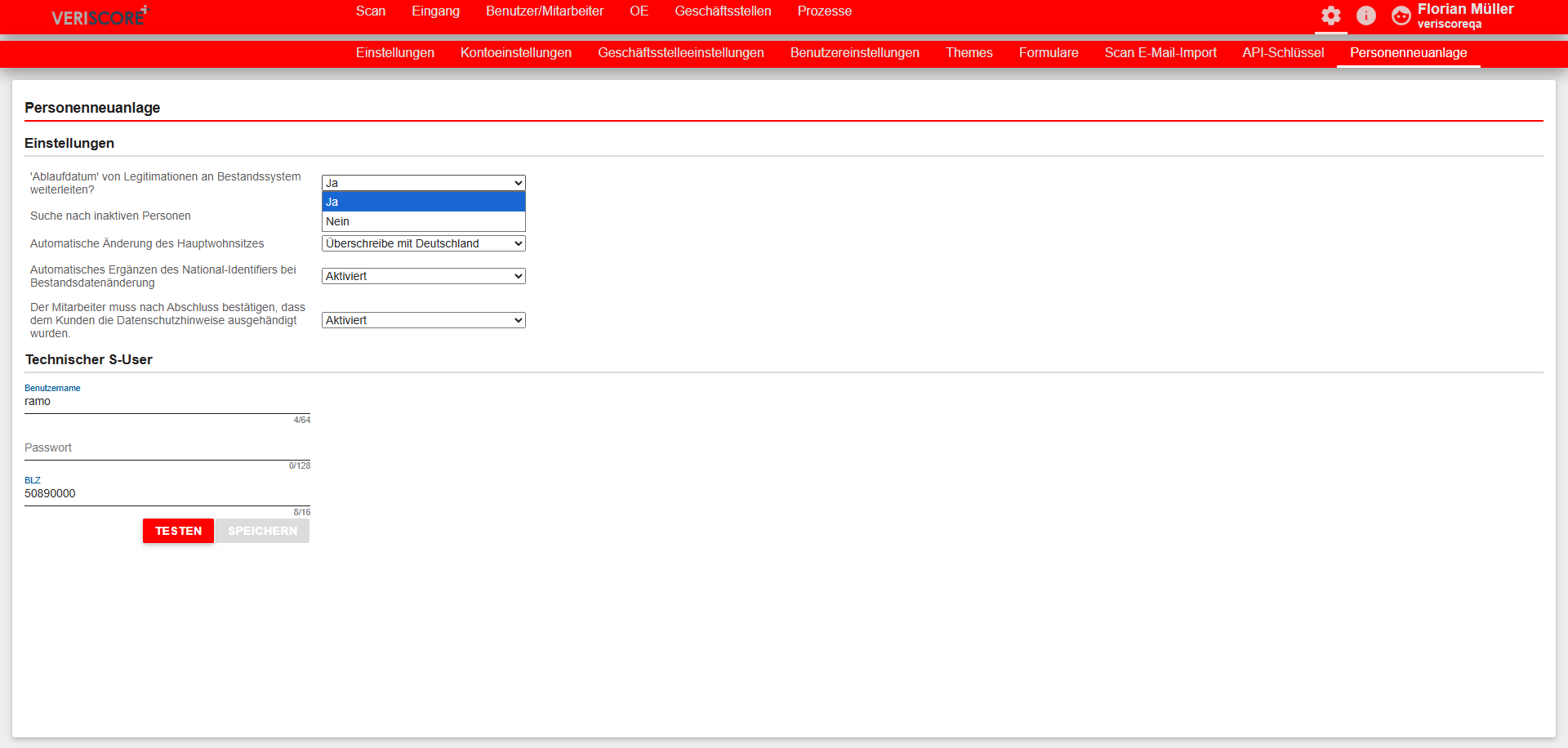1568x748 pixels.
Task: Select 'Nein' in the open dropdown list
Action: tap(423, 221)
